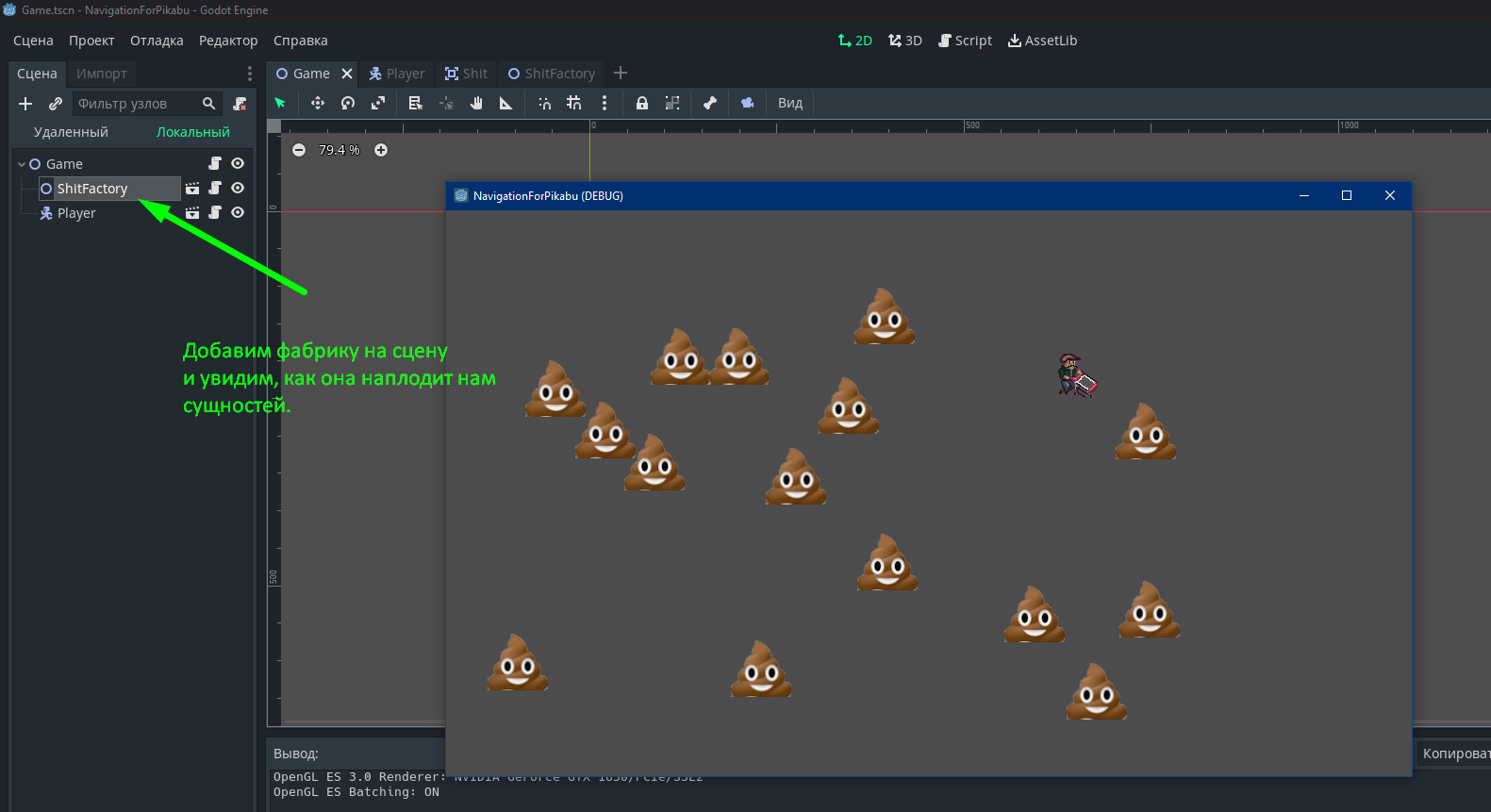Select the Scale Mode tool
1491x812 pixels.
378,103
